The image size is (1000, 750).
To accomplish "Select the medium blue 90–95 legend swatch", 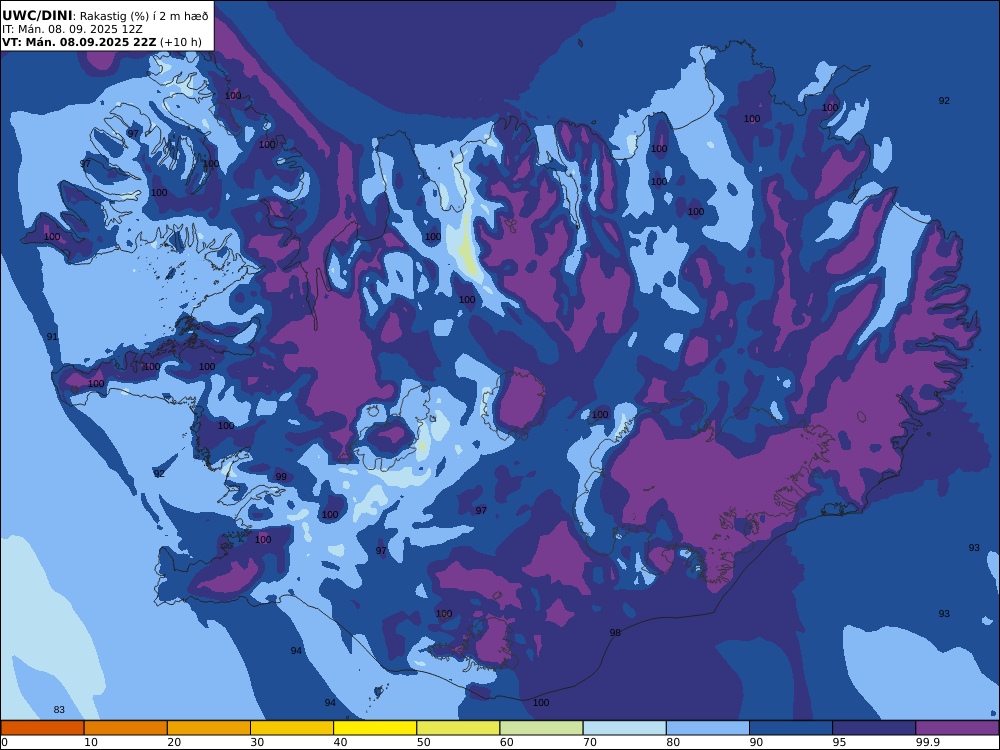I will [x=791, y=728].
